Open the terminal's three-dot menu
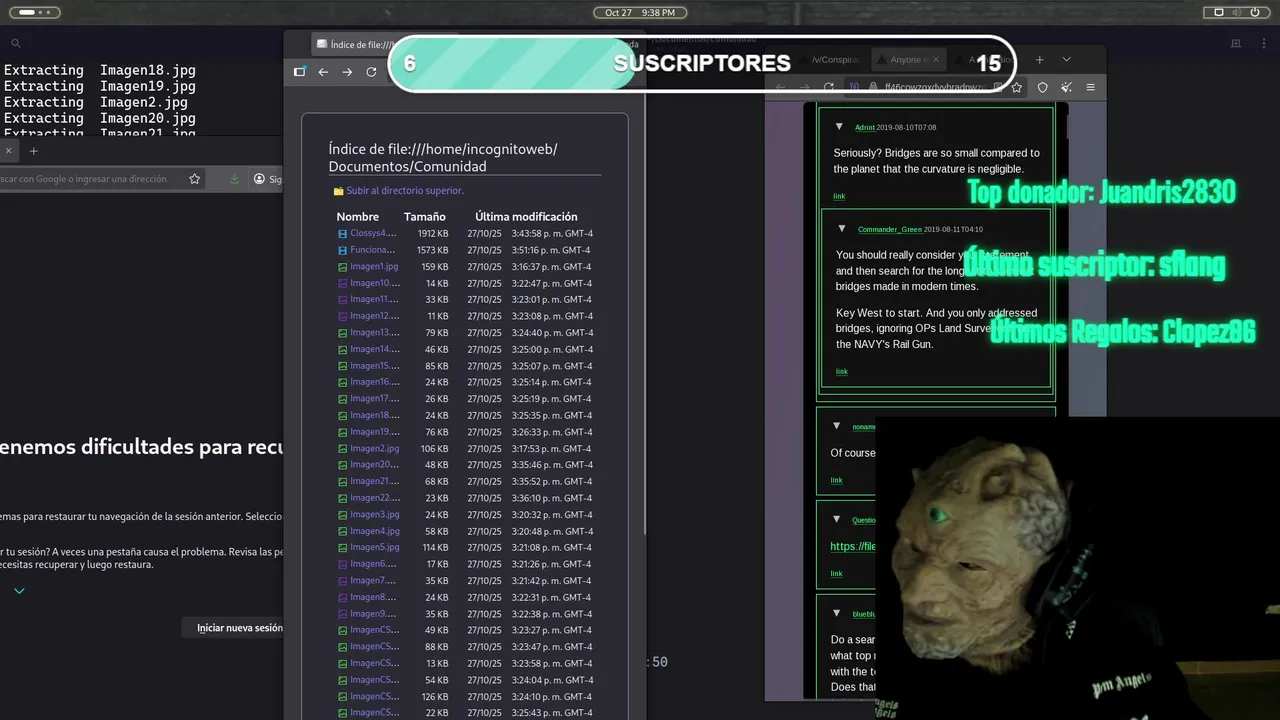 [x=1263, y=44]
